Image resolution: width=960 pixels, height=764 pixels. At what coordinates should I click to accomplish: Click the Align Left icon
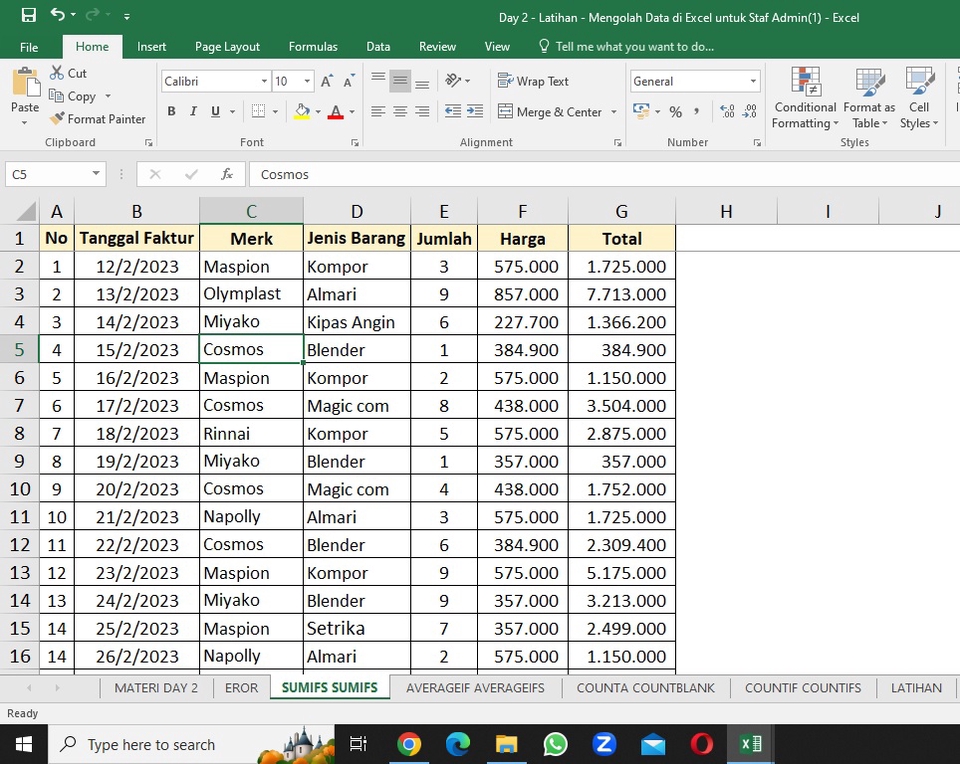[378, 111]
